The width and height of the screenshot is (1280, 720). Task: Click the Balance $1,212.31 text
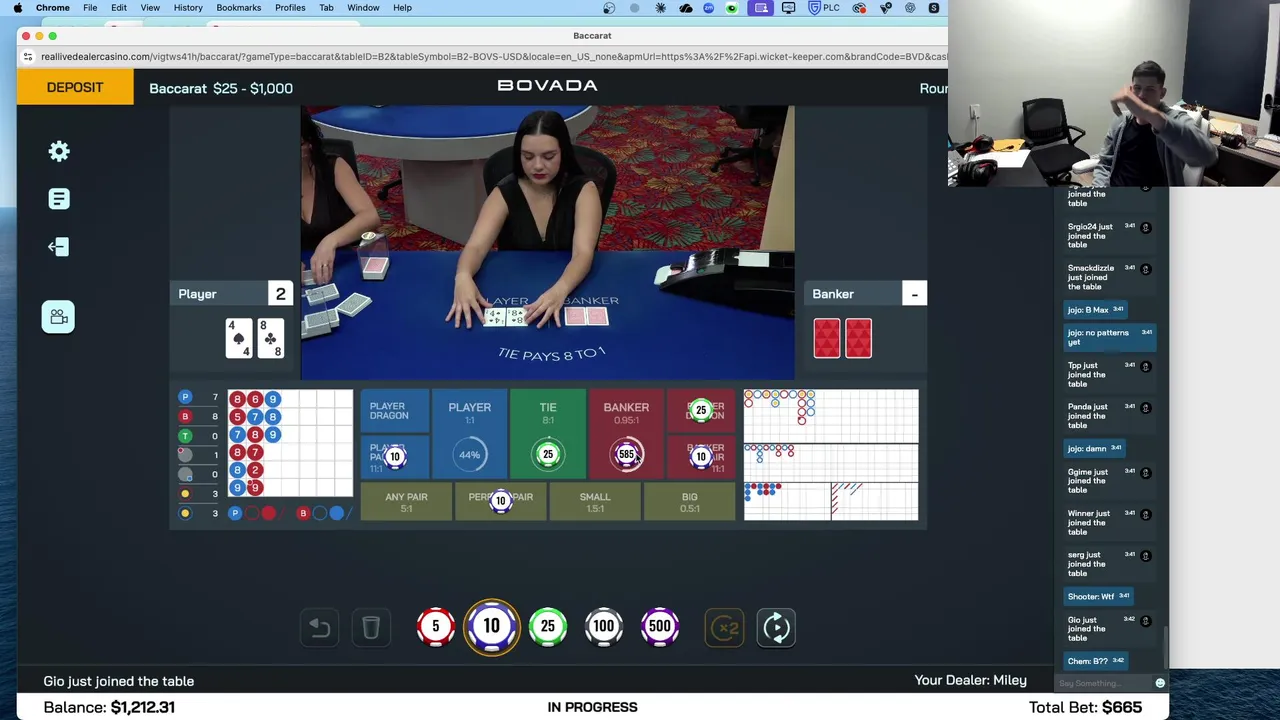pyautogui.click(x=109, y=707)
